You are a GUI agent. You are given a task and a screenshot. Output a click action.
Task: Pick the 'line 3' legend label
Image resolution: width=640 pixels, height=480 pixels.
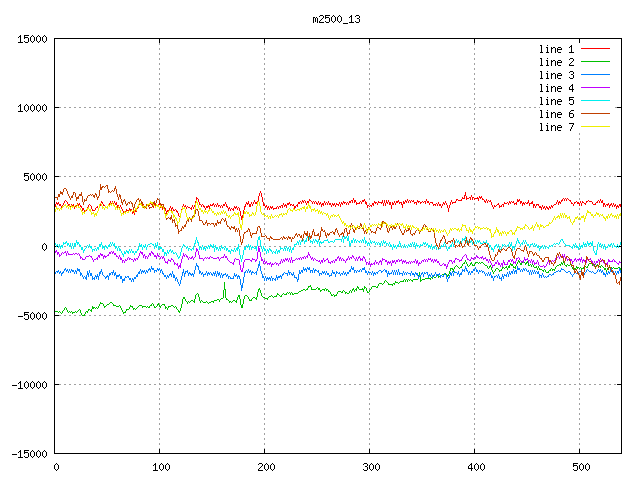coord(557,75)
